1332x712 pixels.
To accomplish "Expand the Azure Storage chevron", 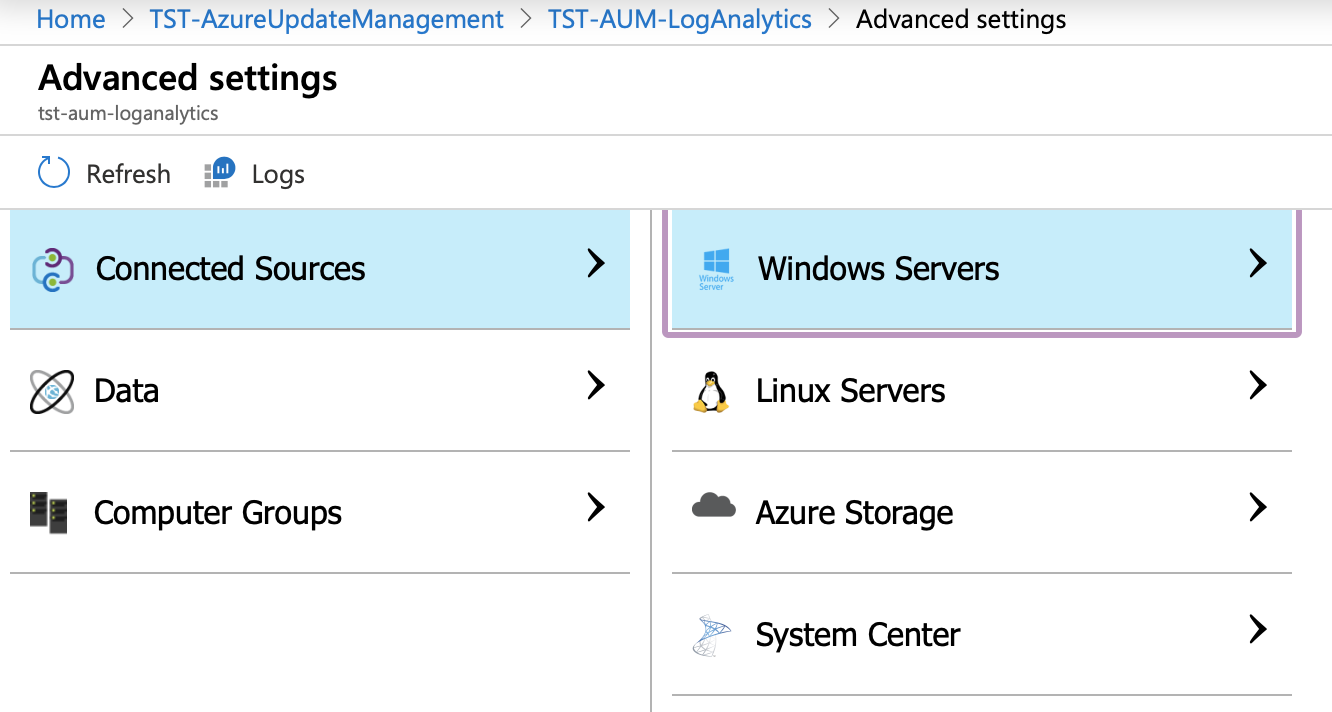I will [x=1258, y=507].
